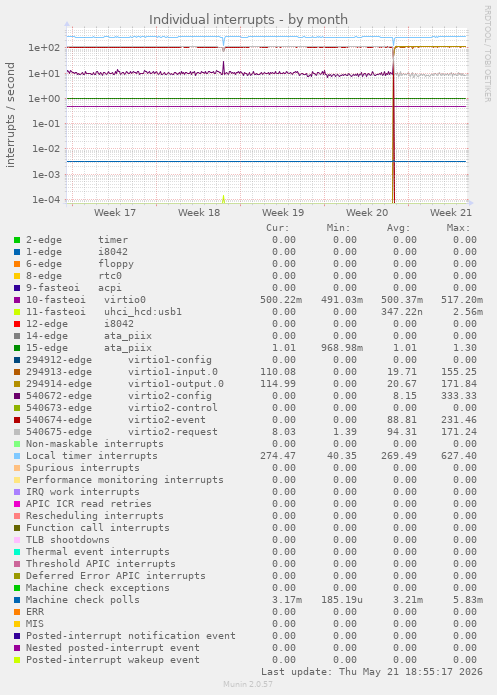The image size is (497, 695).
Task: Click the dark red virtio2-event swatch
Action: [x=17, y=420]
